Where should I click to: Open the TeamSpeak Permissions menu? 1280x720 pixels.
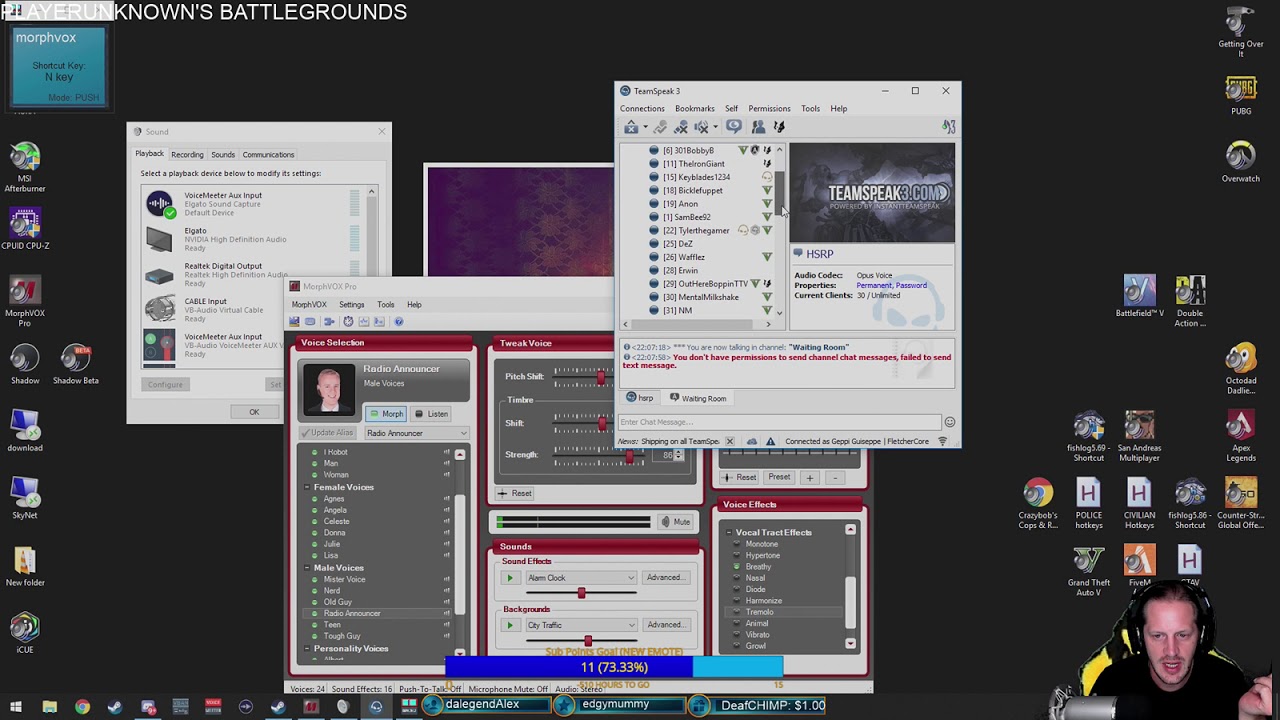[769, 109]
